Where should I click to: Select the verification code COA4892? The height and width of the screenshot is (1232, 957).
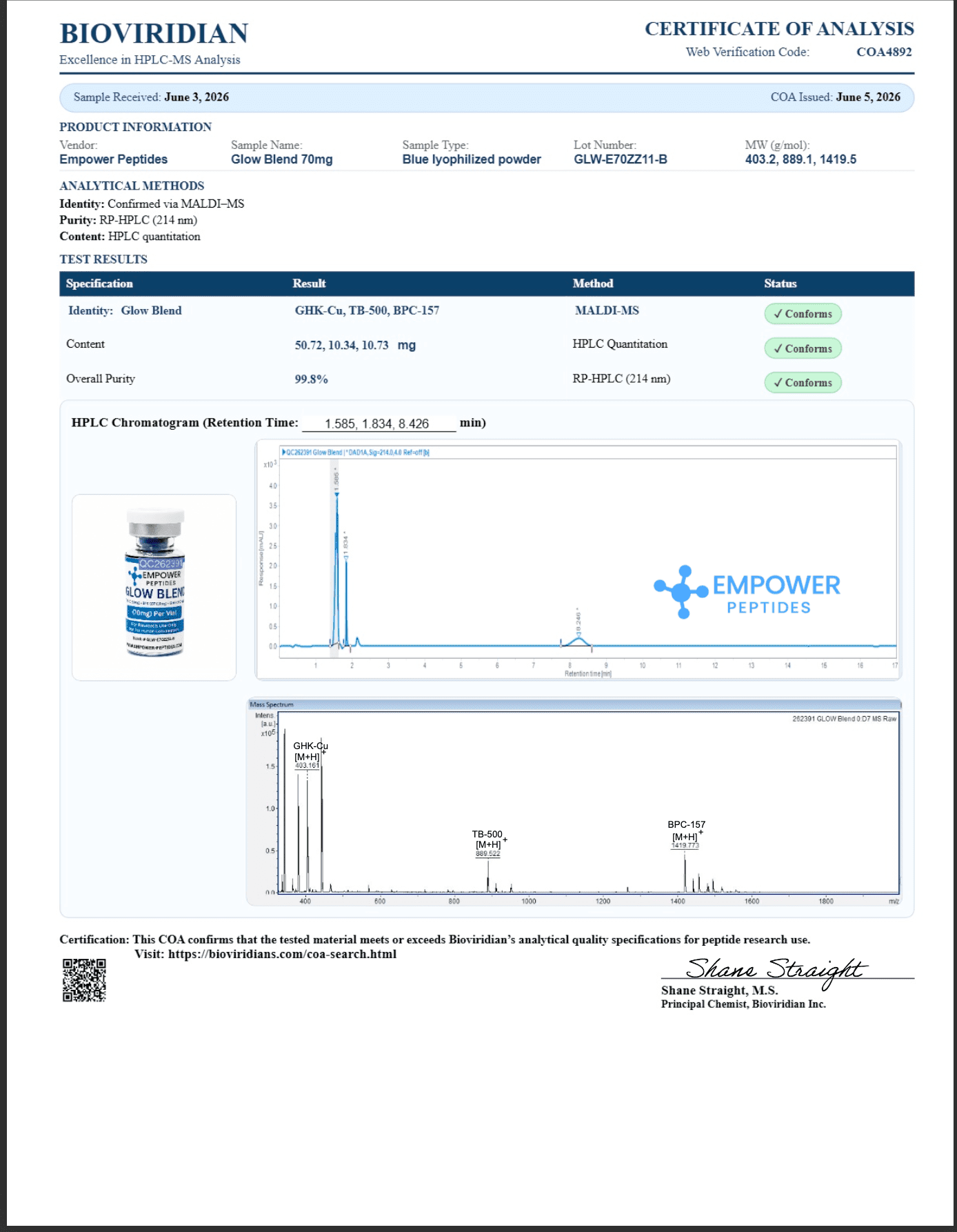(x=884, y=52)
